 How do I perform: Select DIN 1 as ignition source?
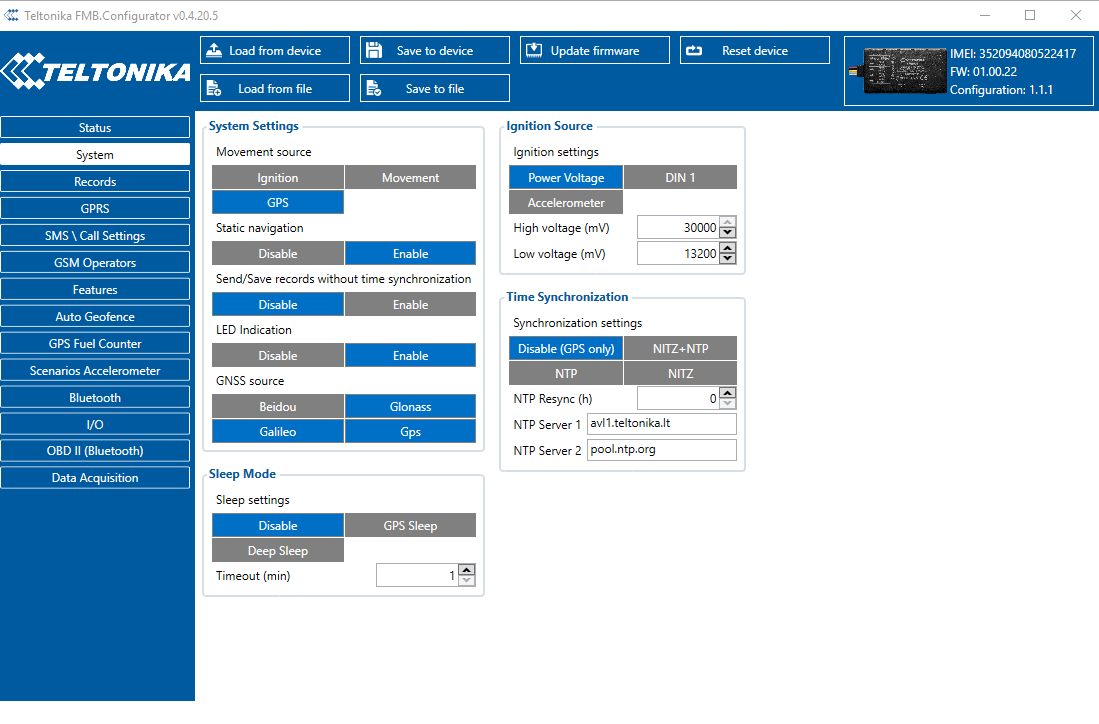[680, 178]
